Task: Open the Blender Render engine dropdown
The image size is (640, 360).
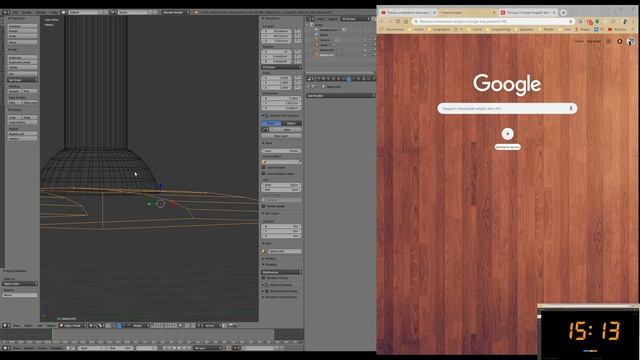Action: [176, 12]
